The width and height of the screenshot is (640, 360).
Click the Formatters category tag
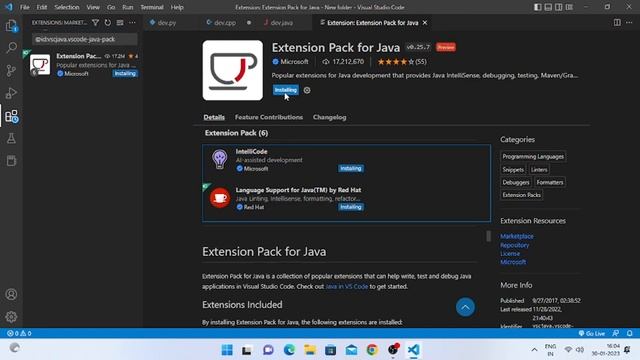click(550, 182)
